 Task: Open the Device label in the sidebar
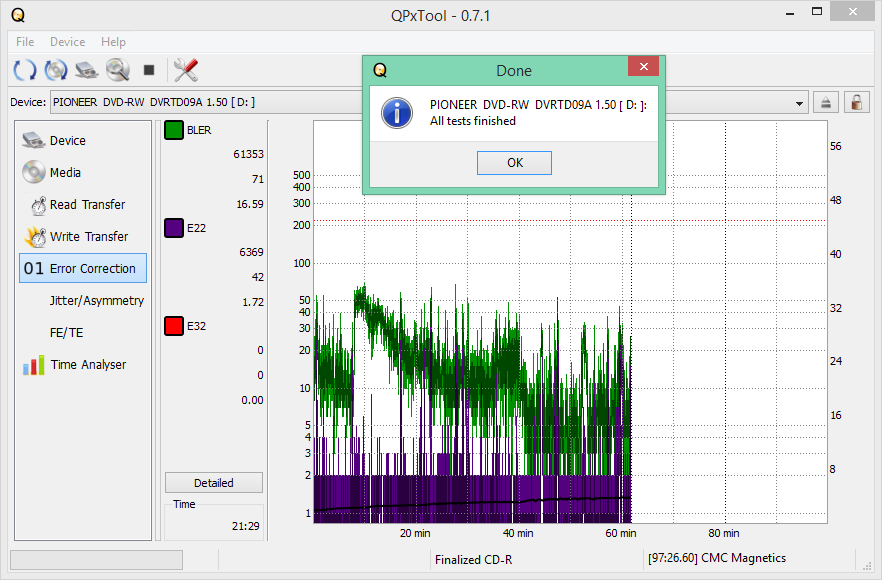(x=68, y=141)
